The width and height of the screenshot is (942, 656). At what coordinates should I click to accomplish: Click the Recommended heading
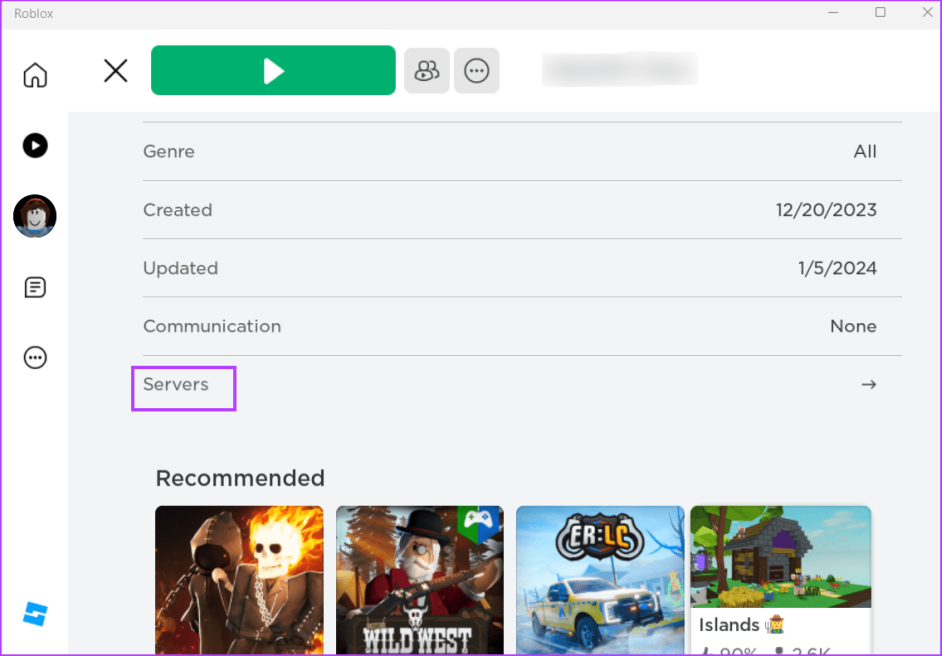[240, 478]
